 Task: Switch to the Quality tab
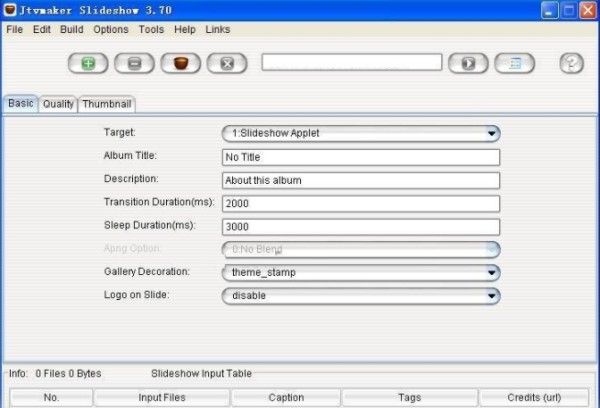point(58,104)
